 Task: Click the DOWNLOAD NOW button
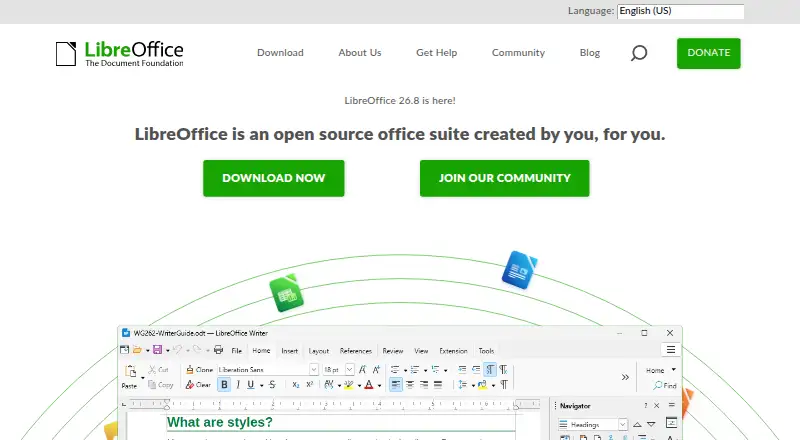point(273,178)
